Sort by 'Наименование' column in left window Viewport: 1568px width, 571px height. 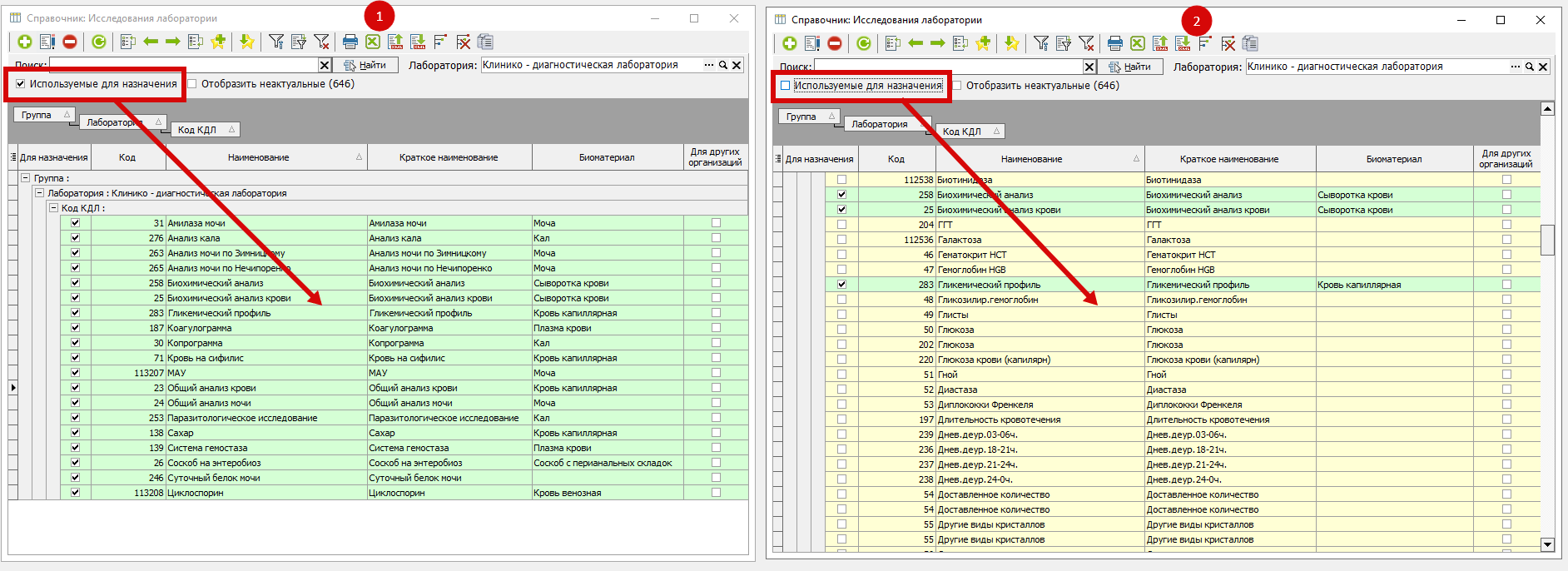(266, 157)
